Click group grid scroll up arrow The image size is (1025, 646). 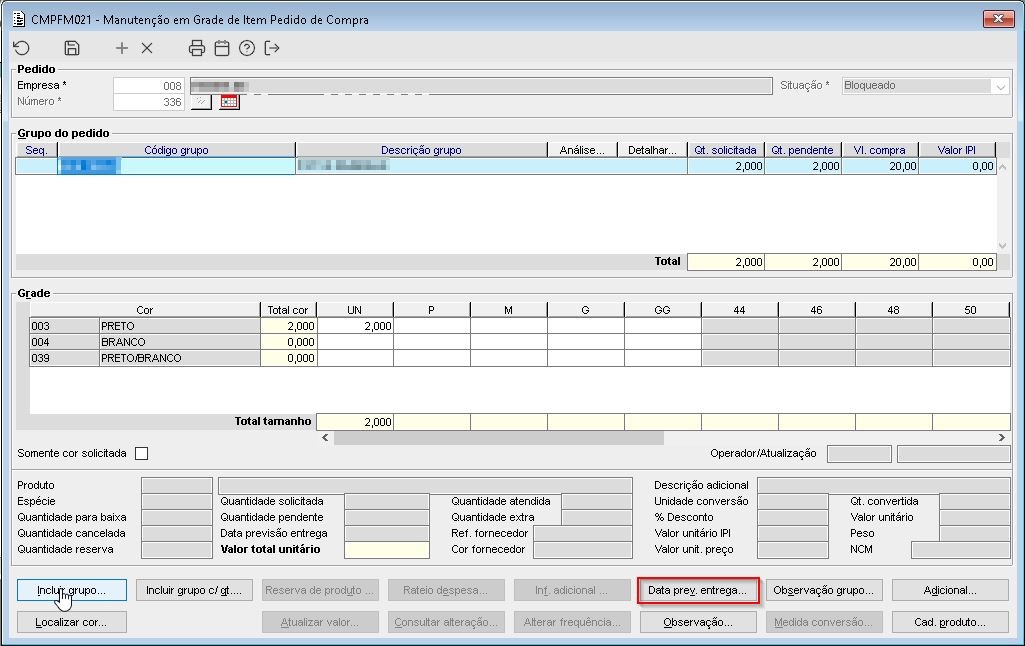pos(1003,167)
